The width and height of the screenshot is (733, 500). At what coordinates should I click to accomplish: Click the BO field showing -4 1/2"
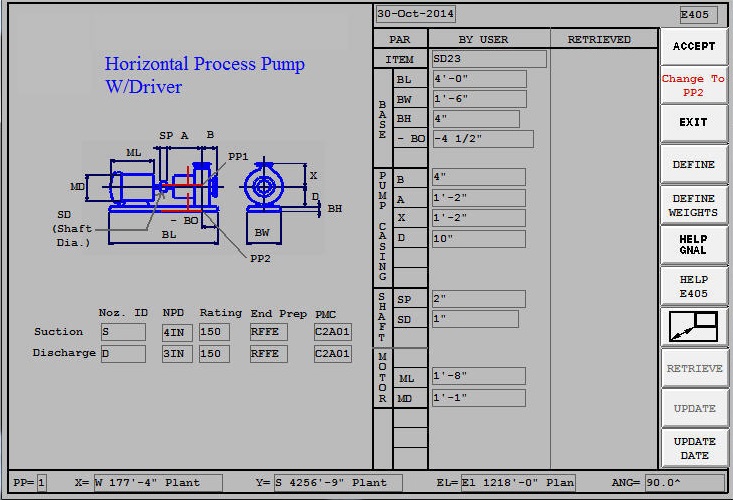coord(483,139)
